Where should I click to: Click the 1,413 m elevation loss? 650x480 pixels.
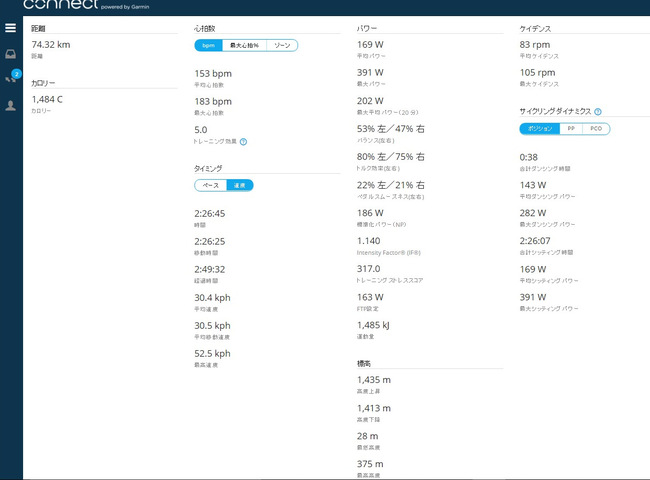pyautogui.click(x=374, y=408)
